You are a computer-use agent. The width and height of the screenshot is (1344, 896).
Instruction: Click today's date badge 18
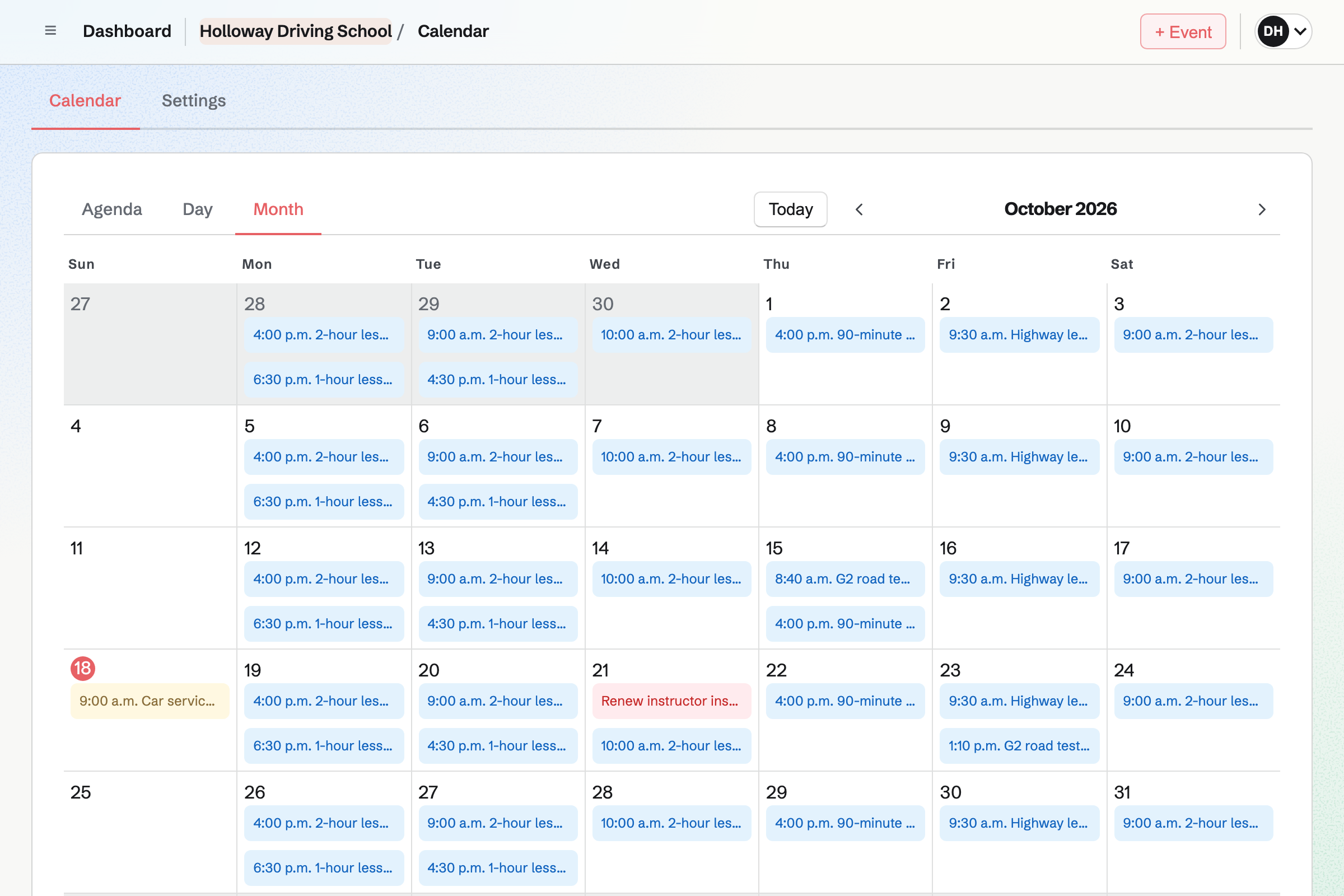pyautogui.click(x=83, y=668)
